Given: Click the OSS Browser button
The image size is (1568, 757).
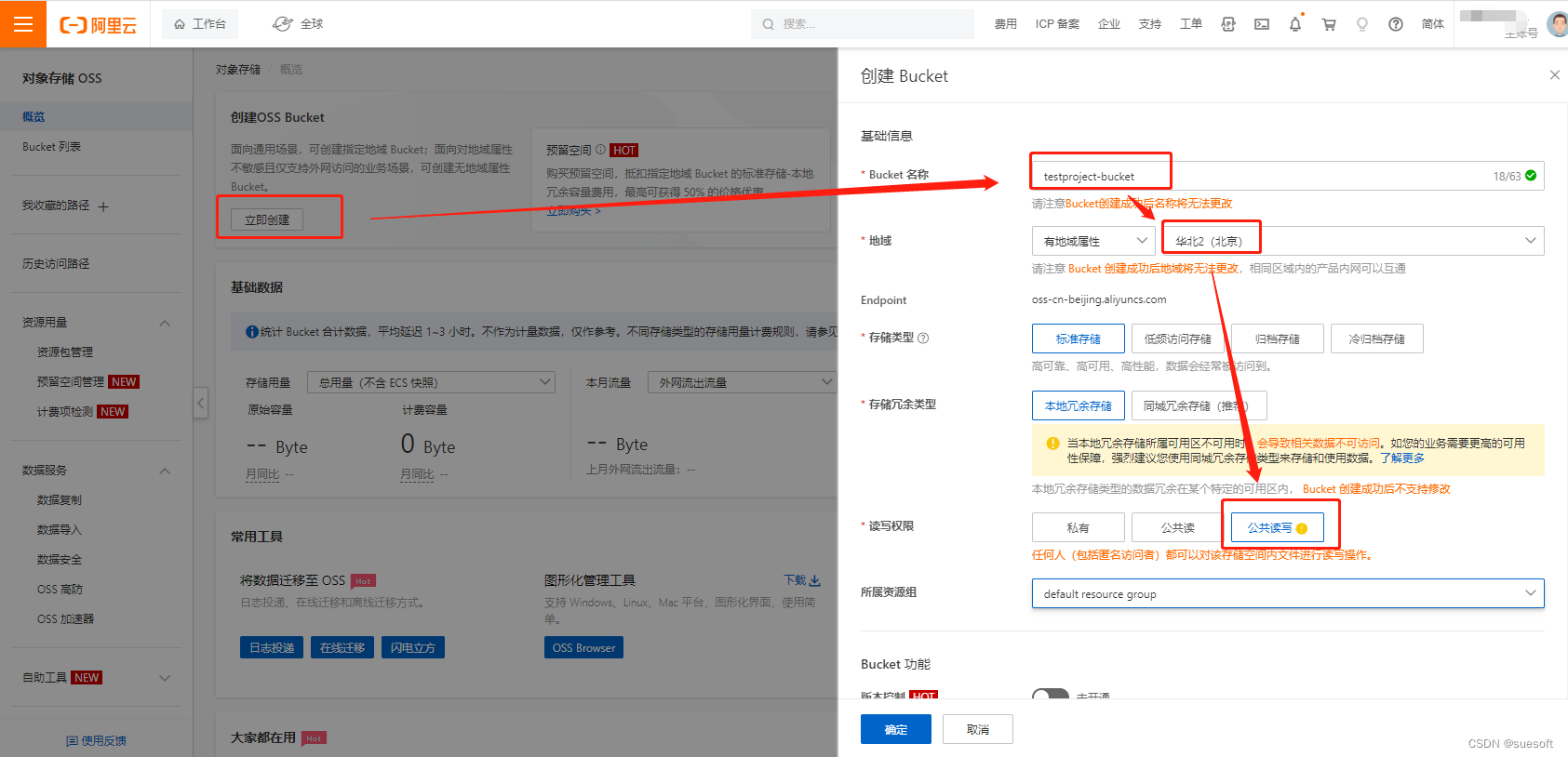Looking at the screenshot, I should 583,647.
